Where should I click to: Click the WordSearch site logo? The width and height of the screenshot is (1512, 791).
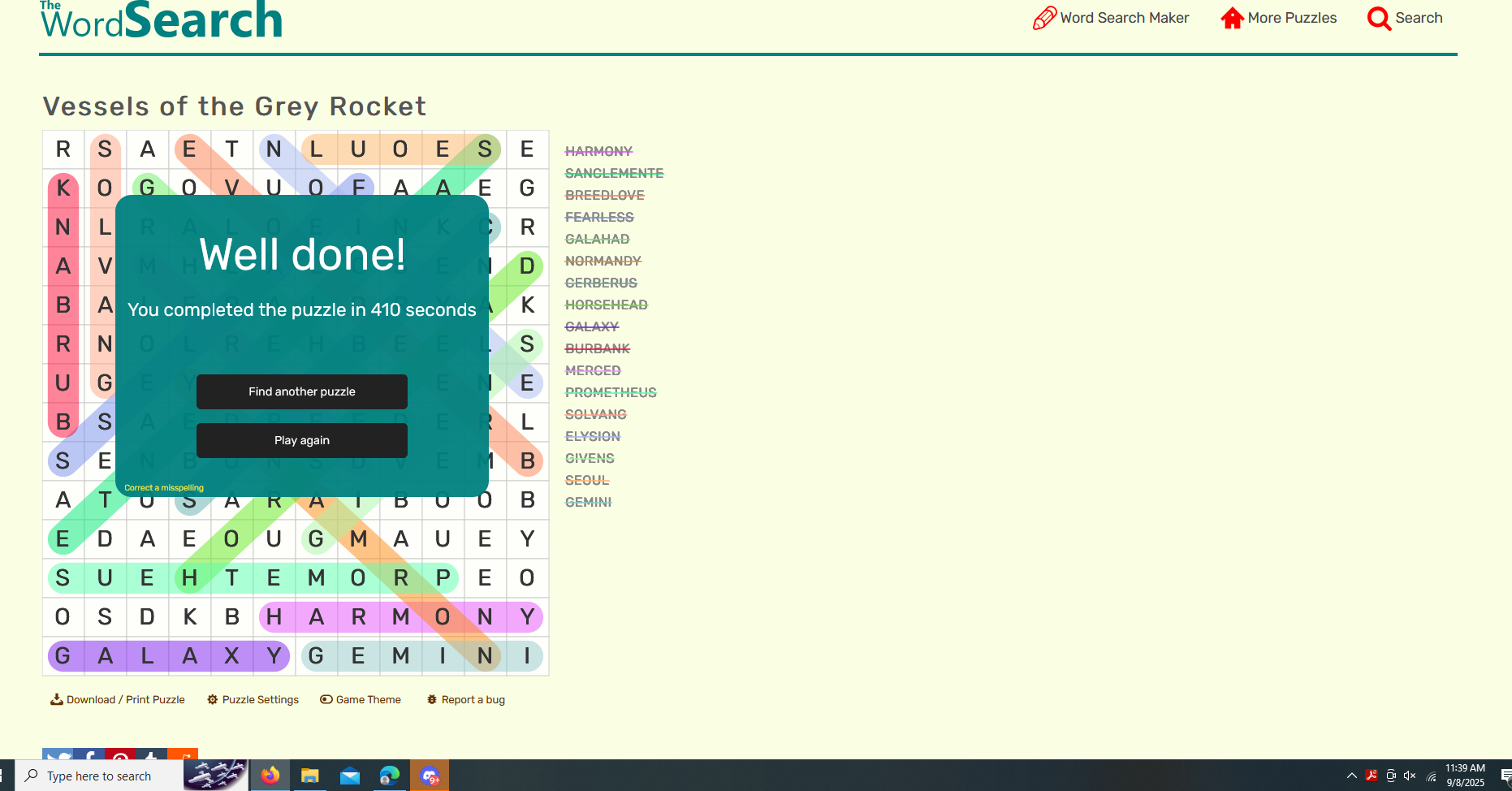161,19
